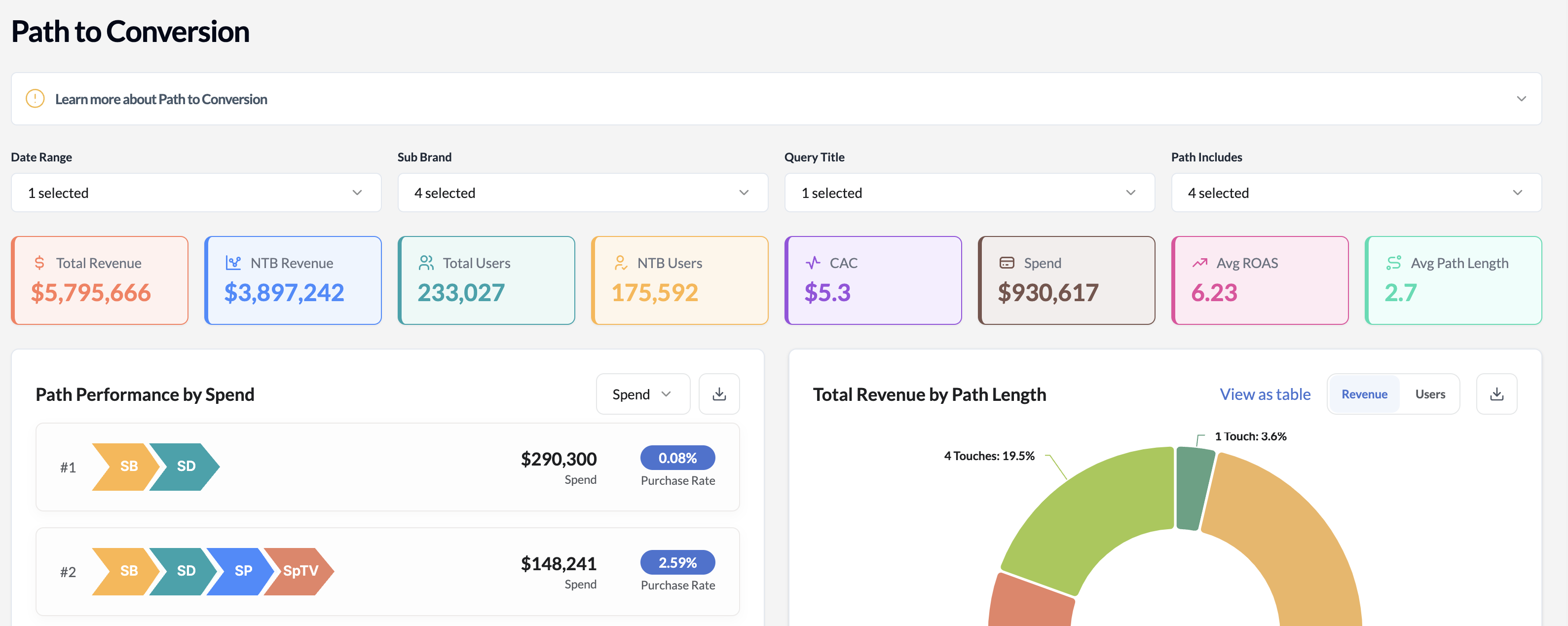Viewport: 1568px width, 626px height.
Task: Click the Spend card icon
Action: (1007, 263)
